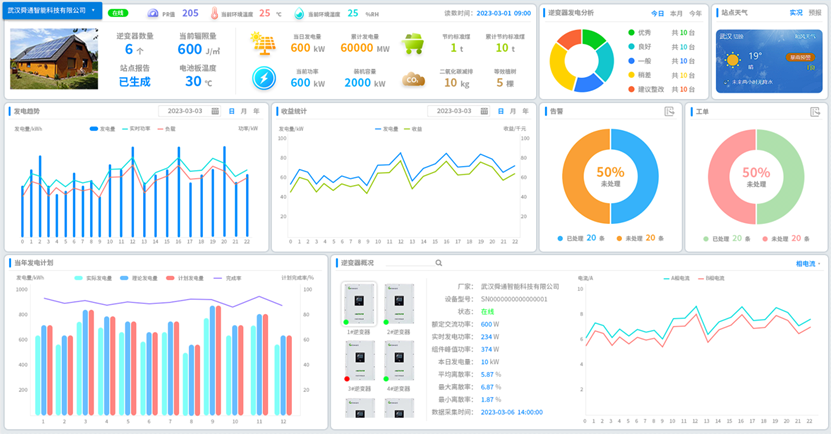Open the company name dropdown at top left

coord(94,10)
